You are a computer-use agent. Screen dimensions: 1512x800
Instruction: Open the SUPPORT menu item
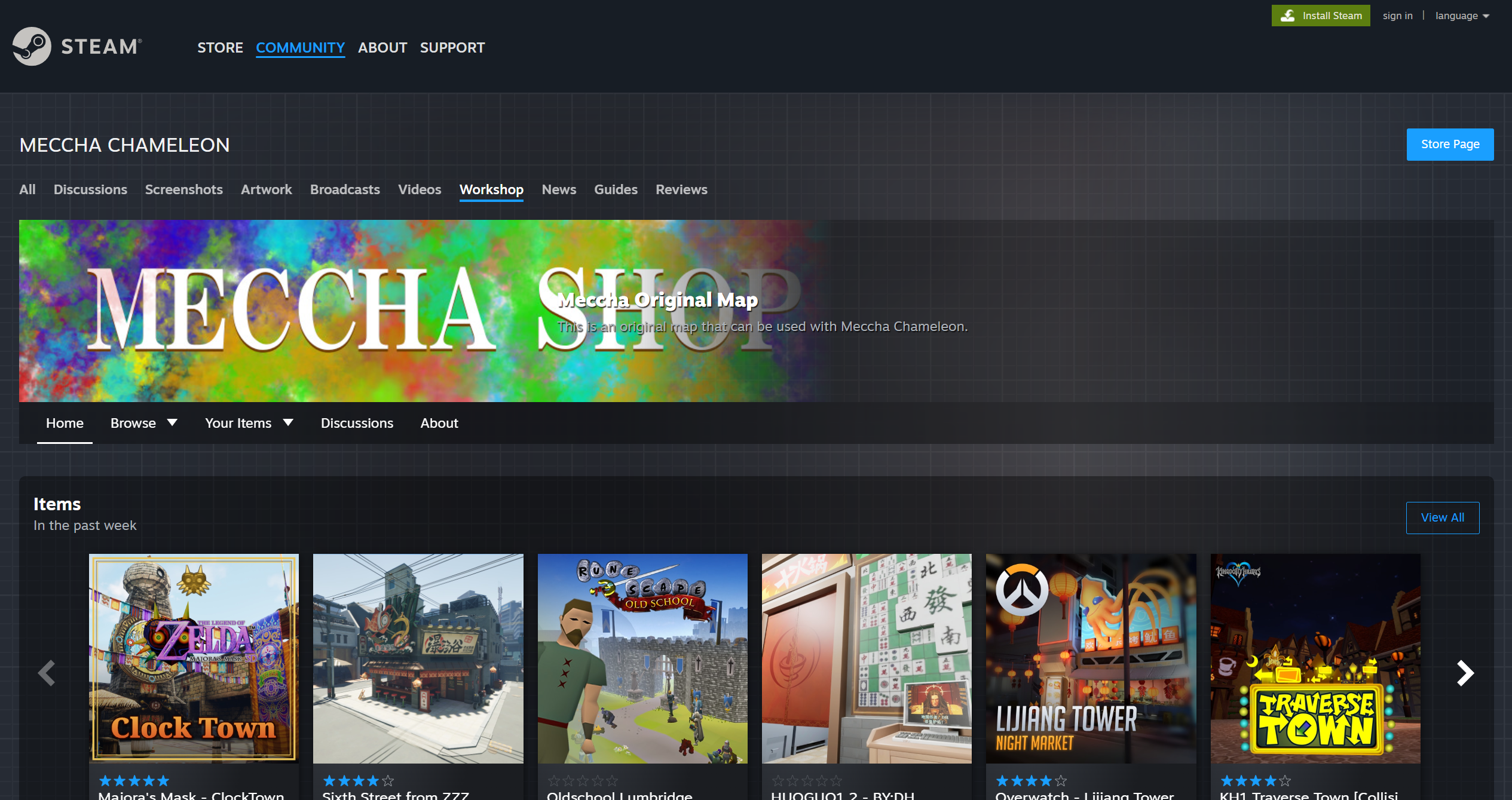[452, 48]
